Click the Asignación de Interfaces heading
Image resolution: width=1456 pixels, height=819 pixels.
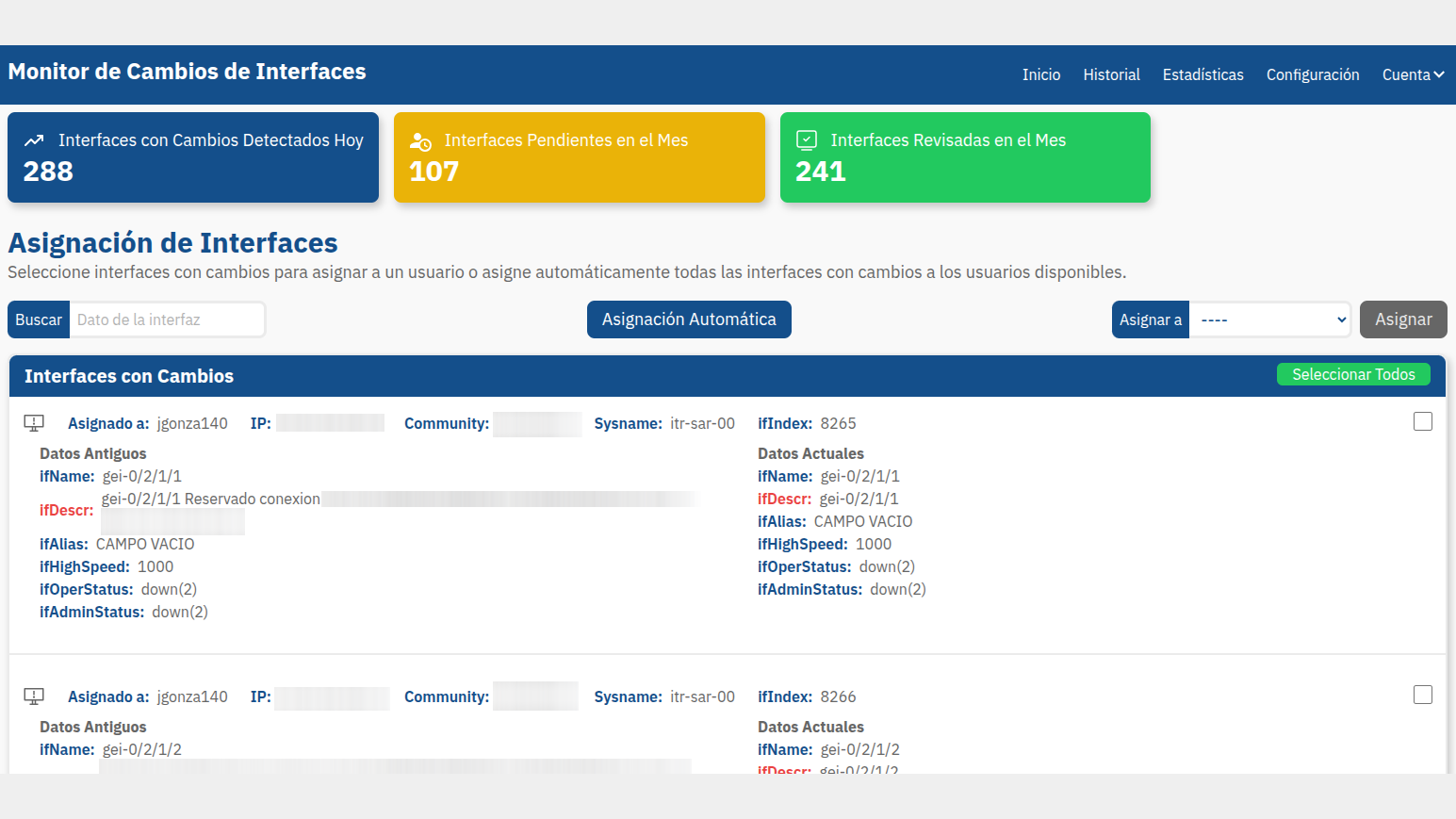pos(172,242)
